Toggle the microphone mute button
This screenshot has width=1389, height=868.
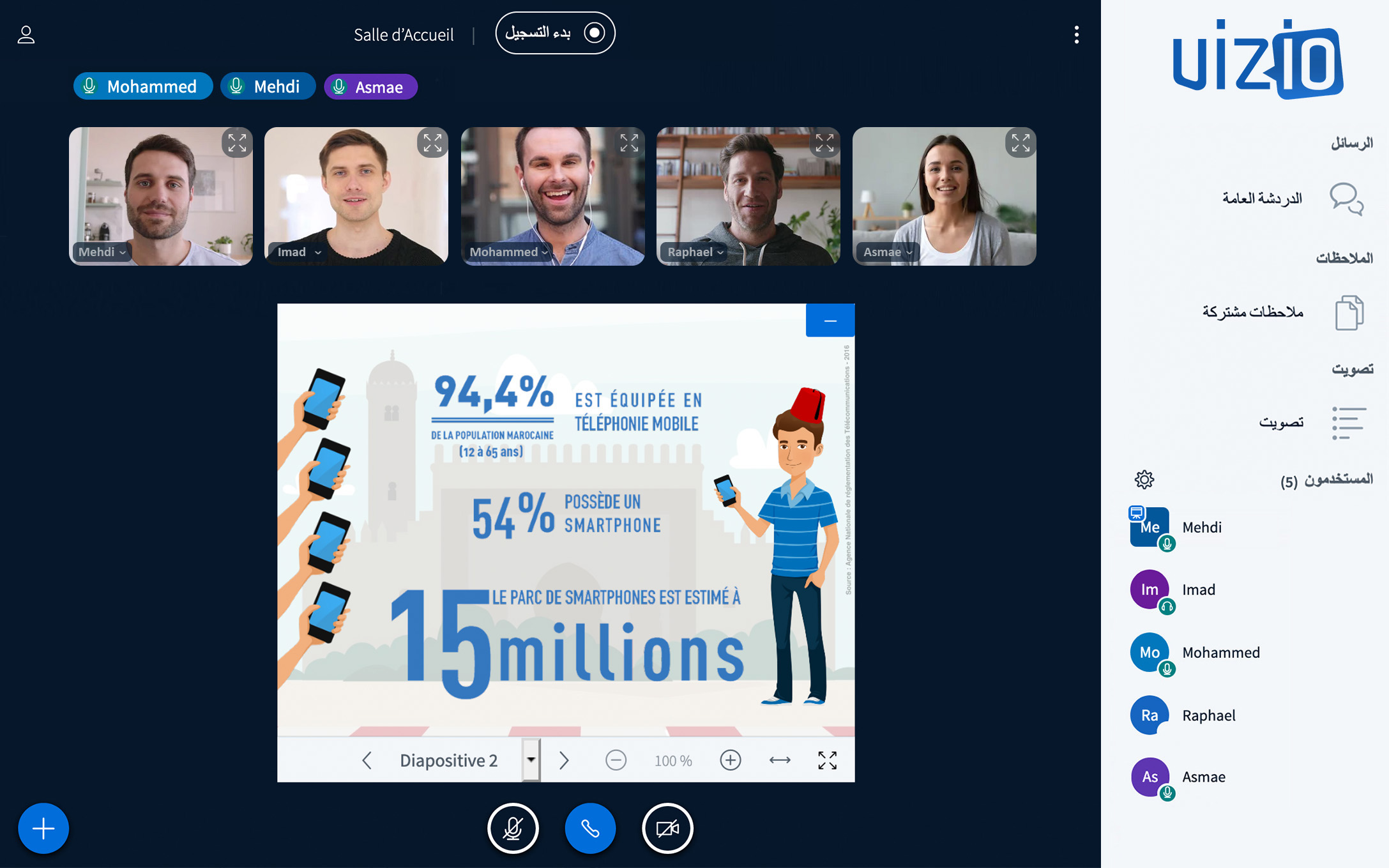(x=513, y=828)
